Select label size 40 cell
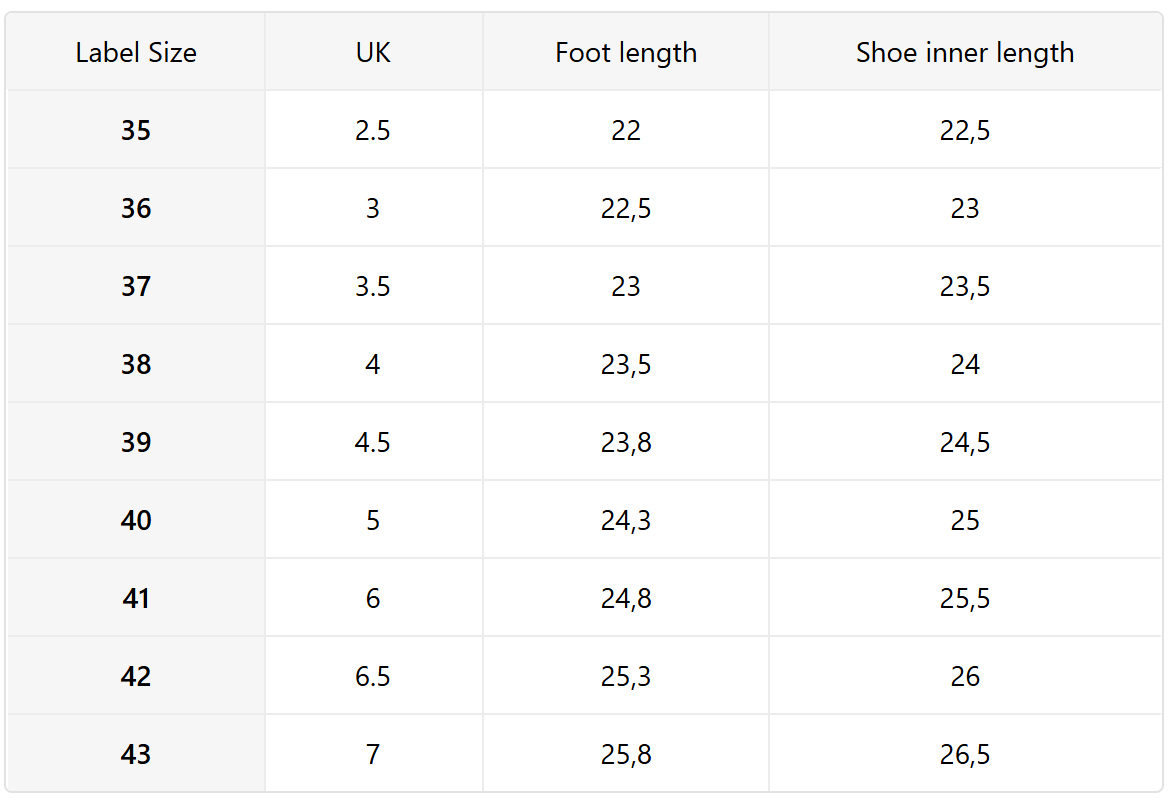1171x799 pixels. point(136,520)
